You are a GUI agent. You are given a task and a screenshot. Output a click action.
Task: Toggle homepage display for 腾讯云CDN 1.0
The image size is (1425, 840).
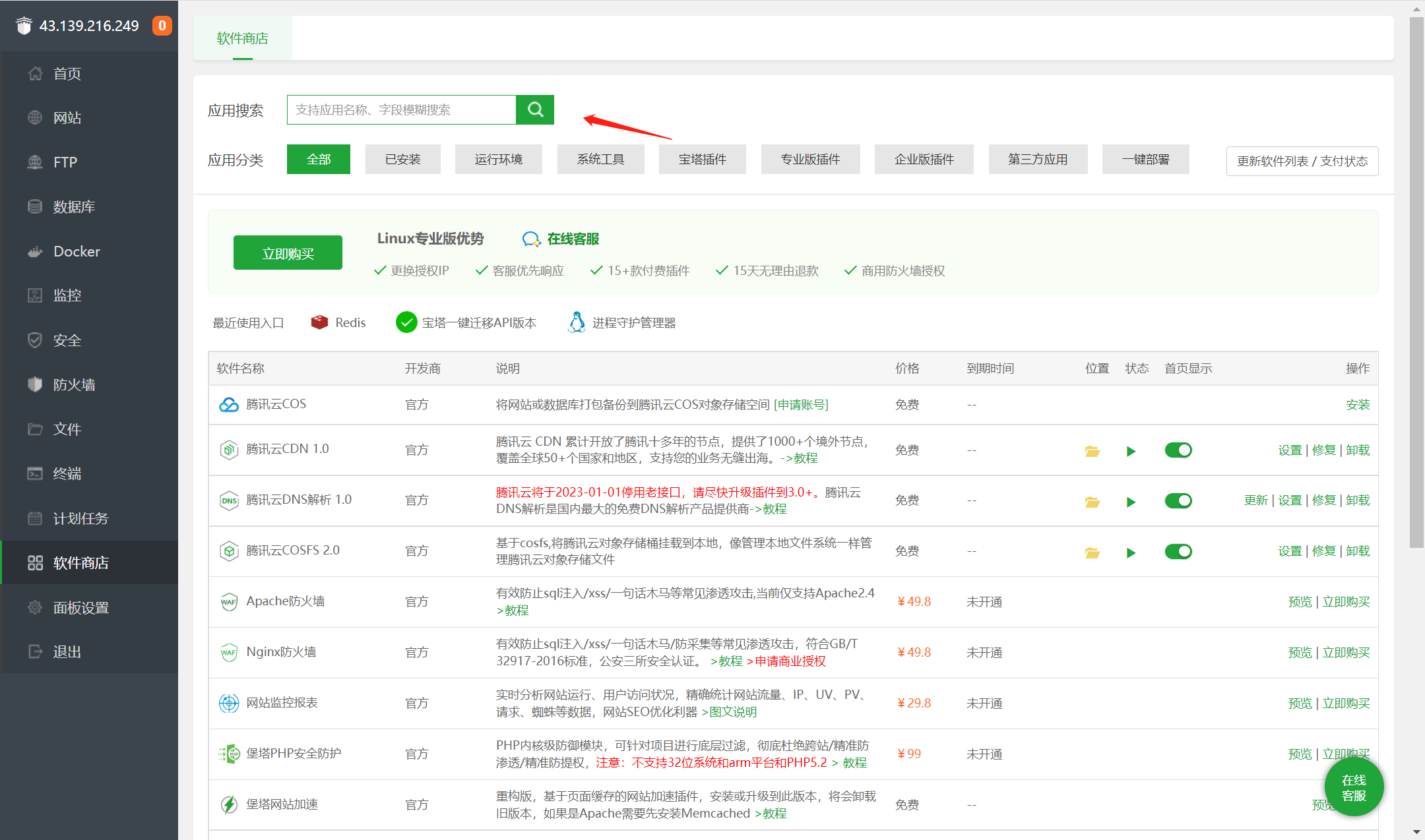[1178, 450]
